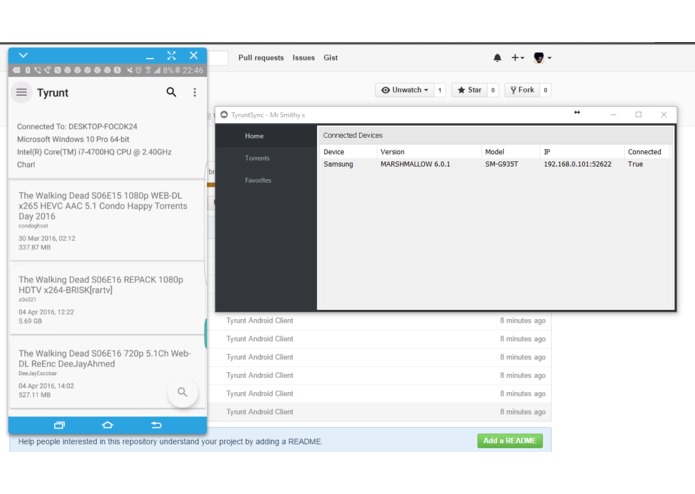This screenshot has height=494, width=695.
Task: Click the forks count next to Fork
Action: click(x=545, y=90)
